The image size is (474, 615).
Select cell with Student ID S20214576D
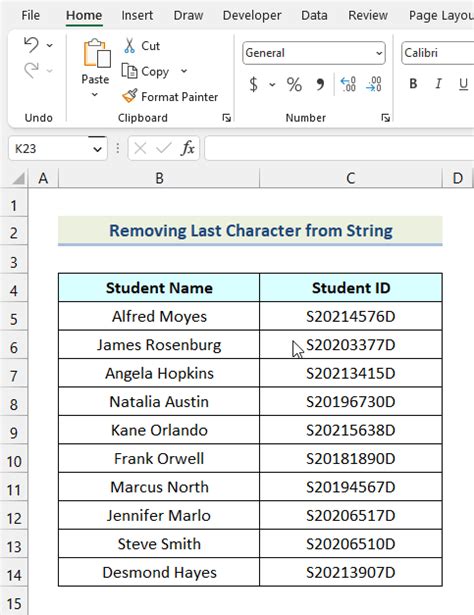pos(351,316)
